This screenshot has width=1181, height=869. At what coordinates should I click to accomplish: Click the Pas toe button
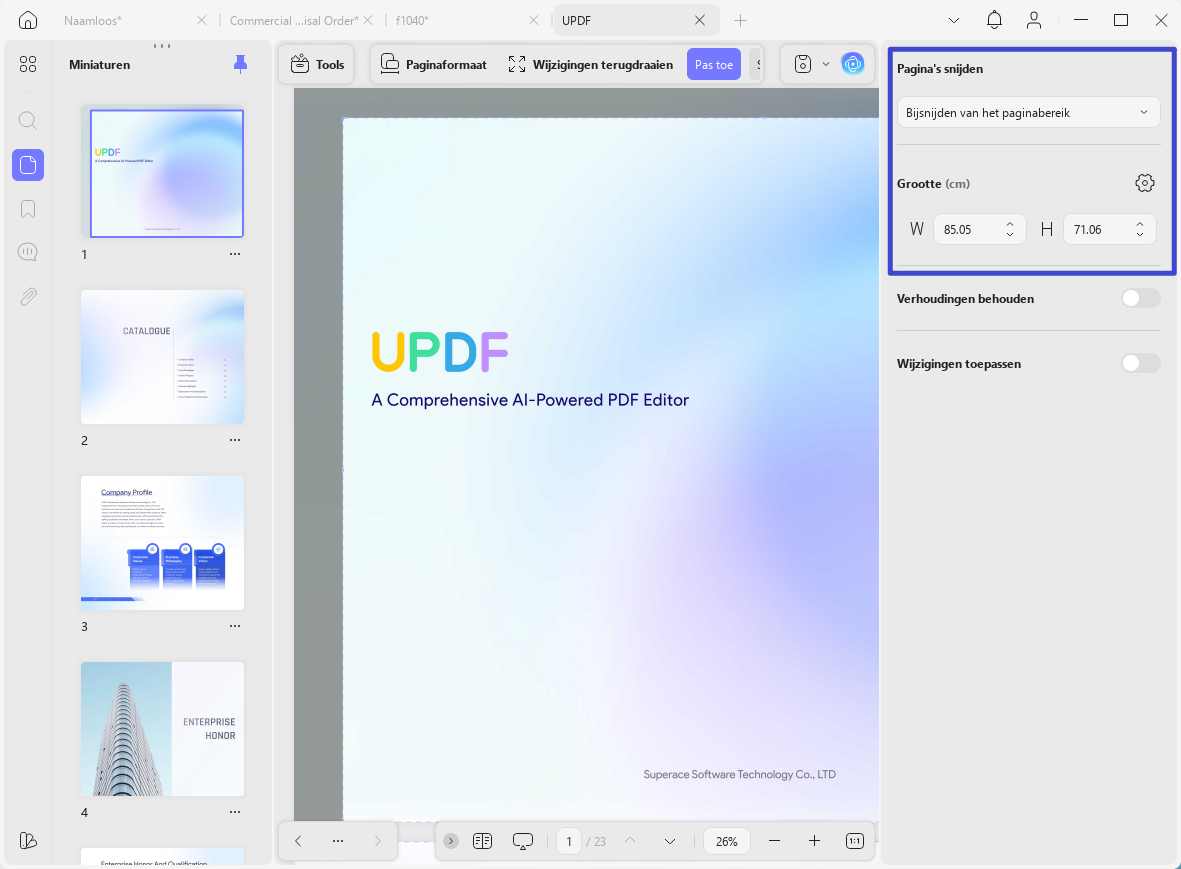point(714,65)
